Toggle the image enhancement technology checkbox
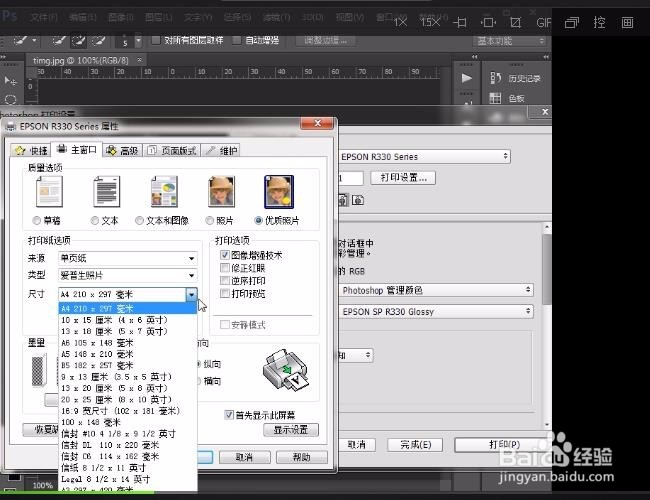This screenshot has height=500, width=650. tap(225, 255)
